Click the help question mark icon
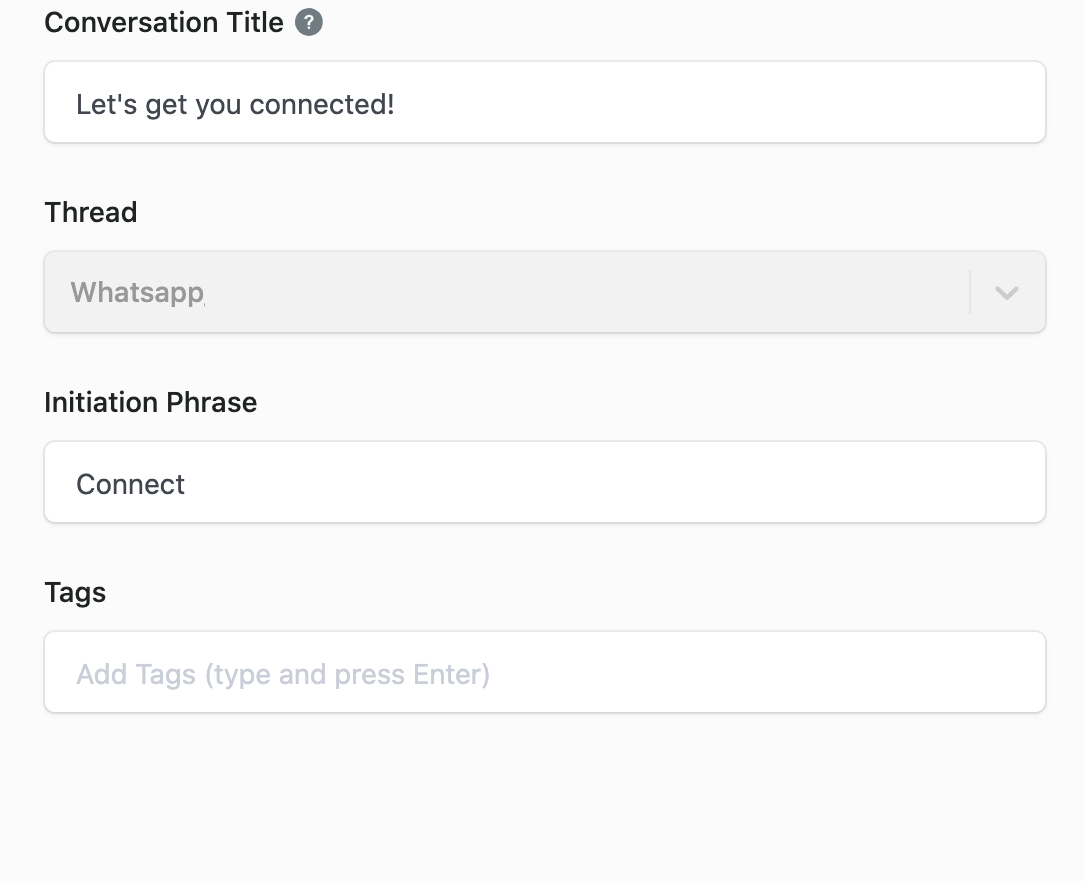 click(309, 22)
